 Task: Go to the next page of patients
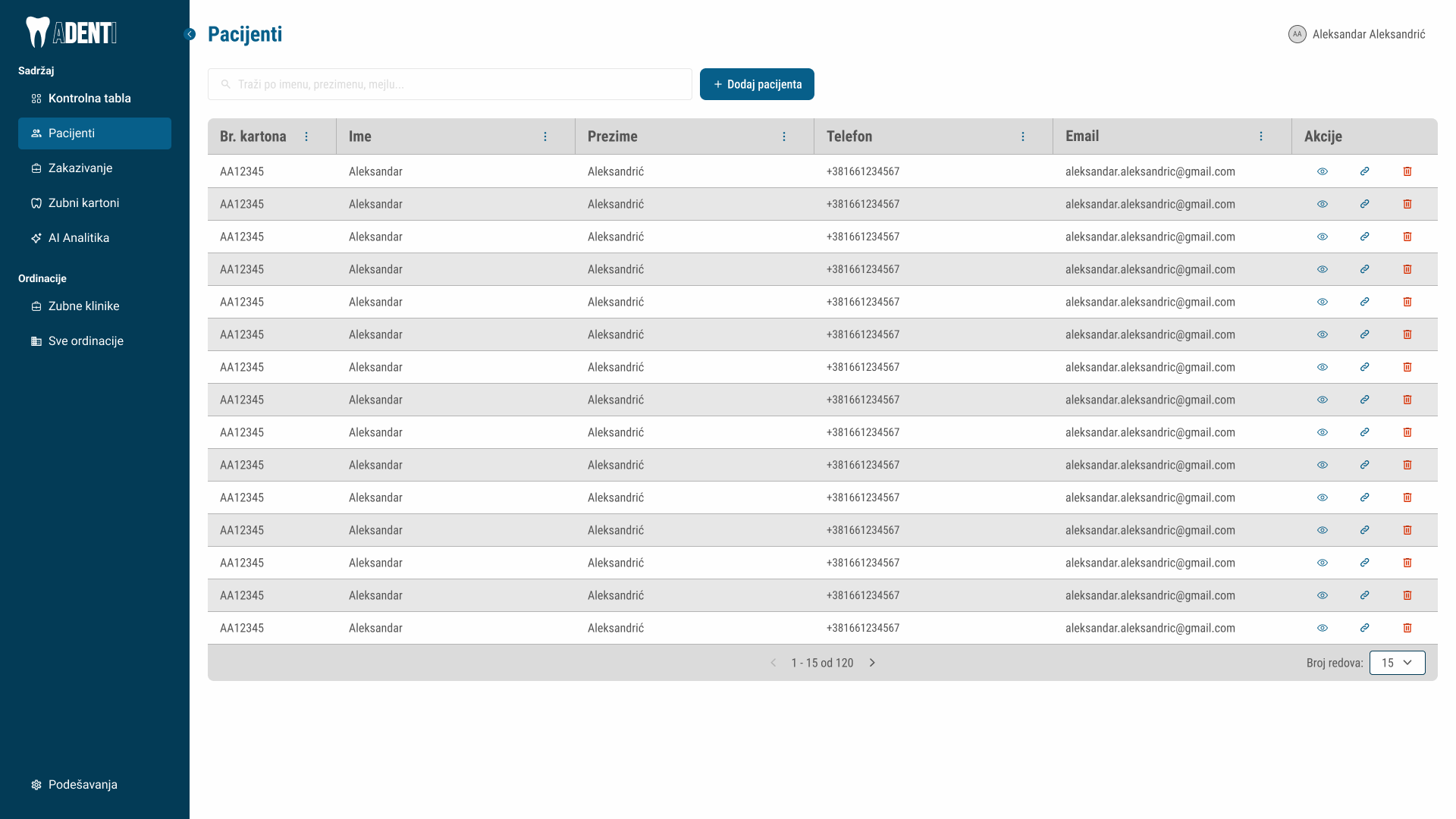872,663
